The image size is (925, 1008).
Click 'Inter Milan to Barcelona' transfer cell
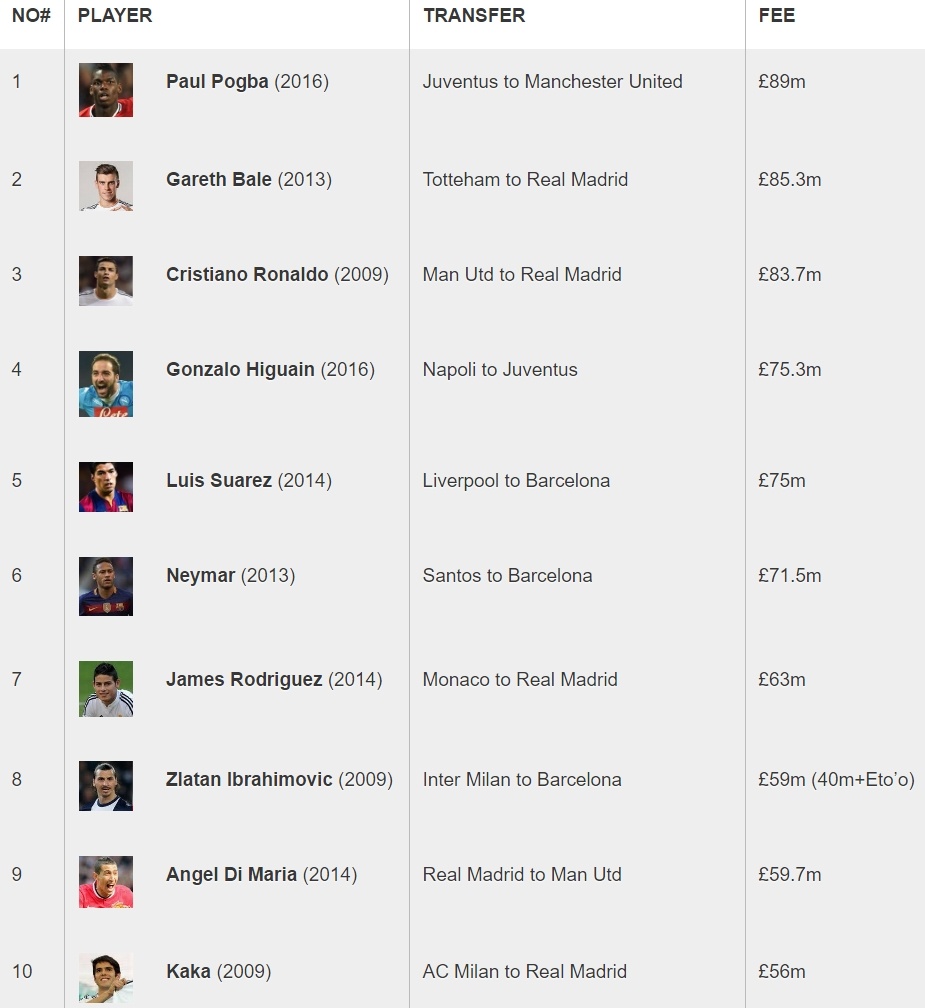point(522,780)
